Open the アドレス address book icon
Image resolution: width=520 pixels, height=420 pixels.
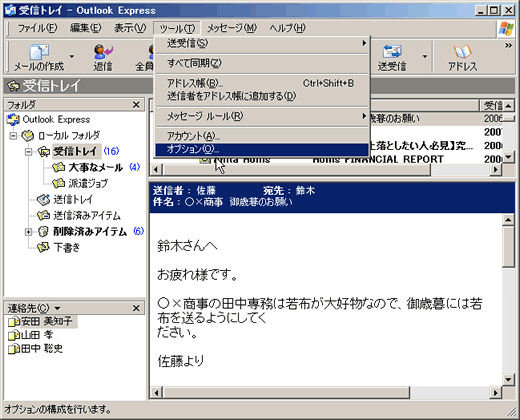coord(462,52)
